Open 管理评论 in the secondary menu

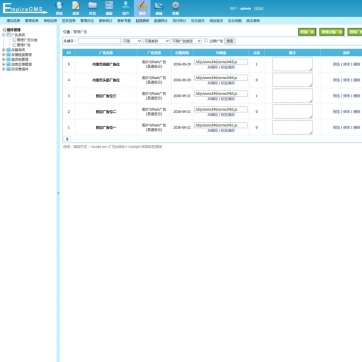coord(87,21)
